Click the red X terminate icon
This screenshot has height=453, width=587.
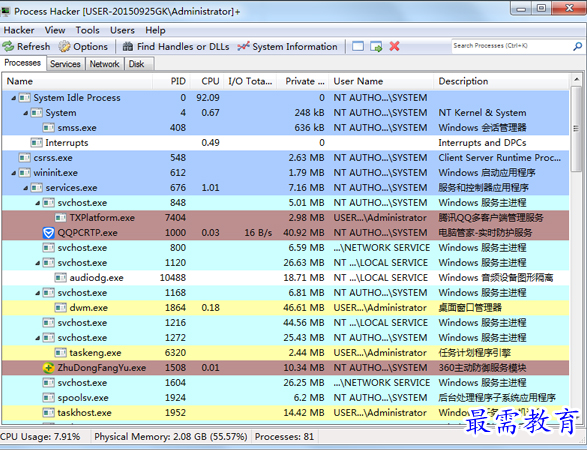tap(394, 46)
